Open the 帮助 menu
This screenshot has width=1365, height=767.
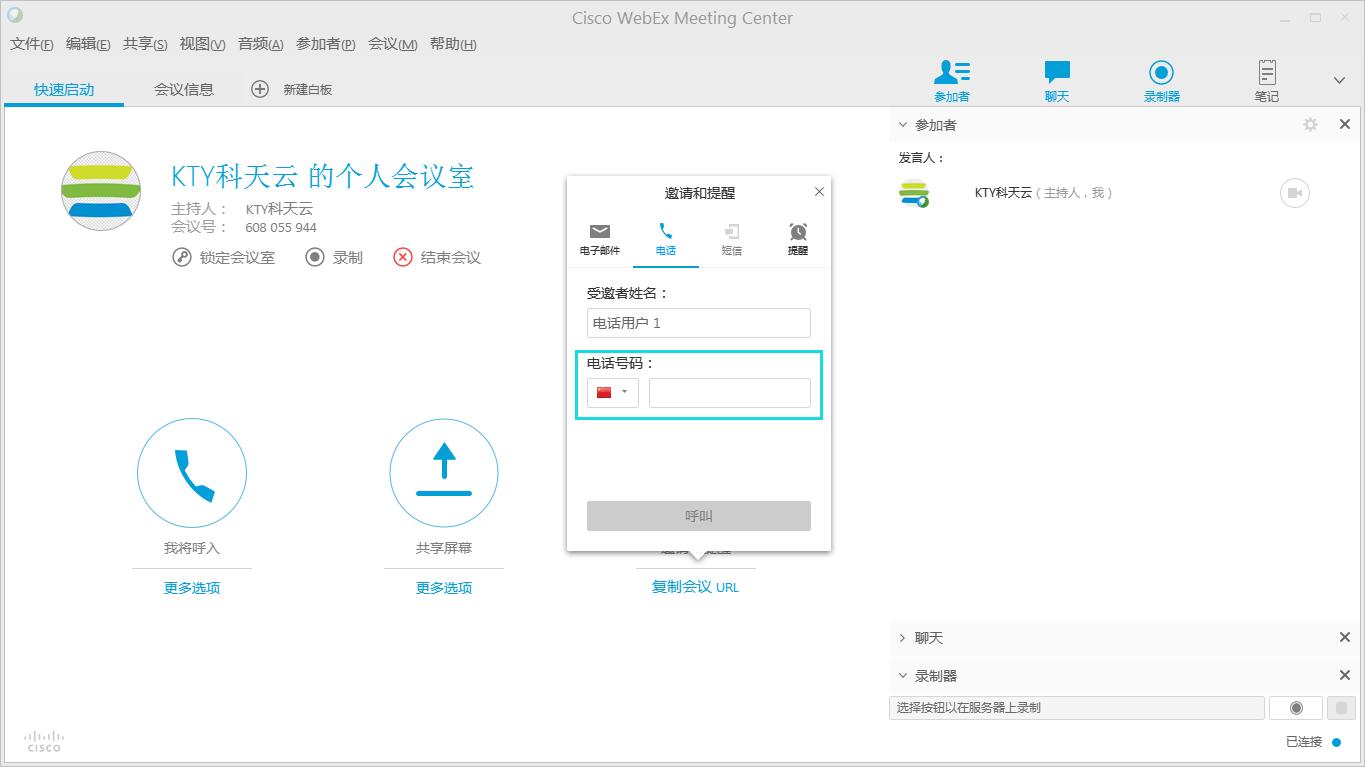point(453,44)
